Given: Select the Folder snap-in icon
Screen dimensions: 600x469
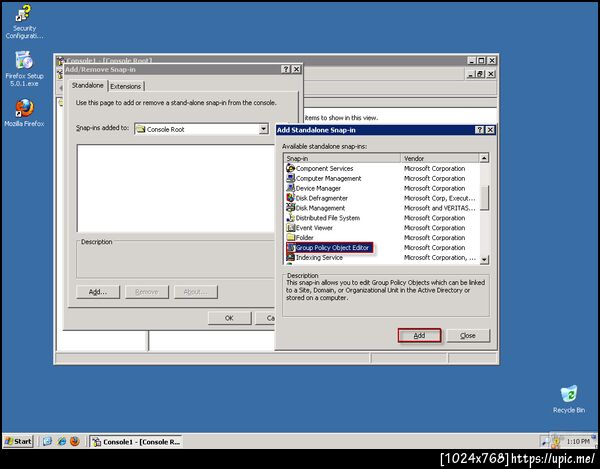Looking at the screenshot, I should pyautogui.click(x=290, y=238).
